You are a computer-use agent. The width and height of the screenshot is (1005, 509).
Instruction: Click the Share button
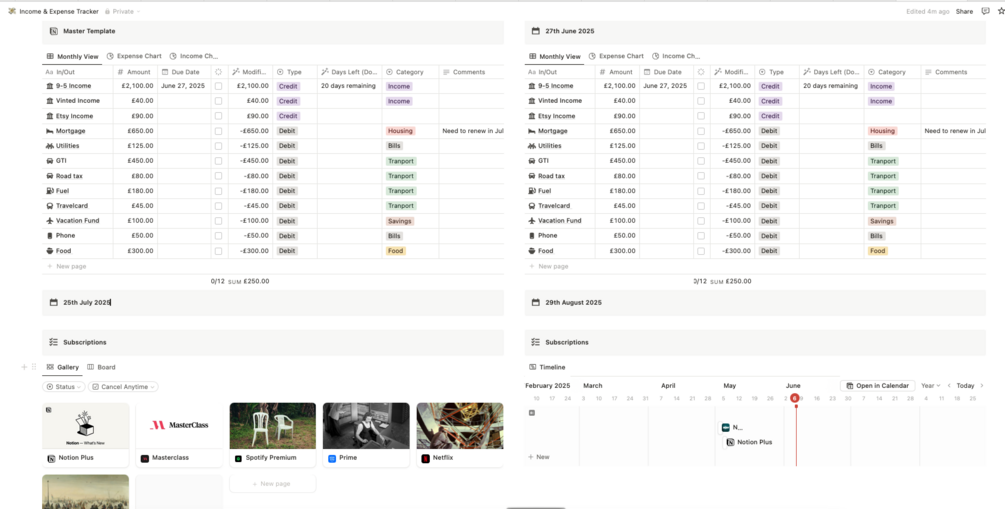[x=964, y=12]
